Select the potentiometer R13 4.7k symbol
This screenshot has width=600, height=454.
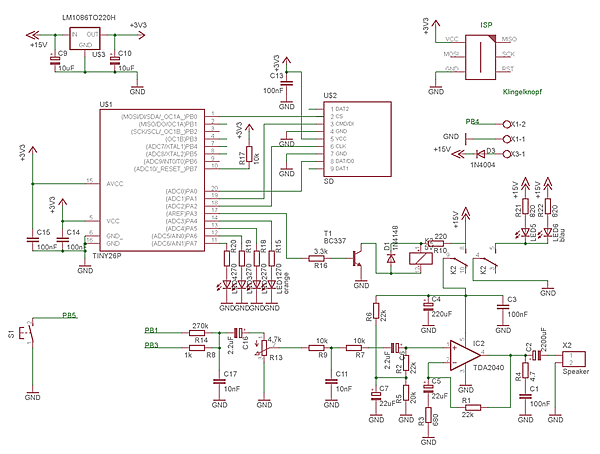tap(264, 348)
